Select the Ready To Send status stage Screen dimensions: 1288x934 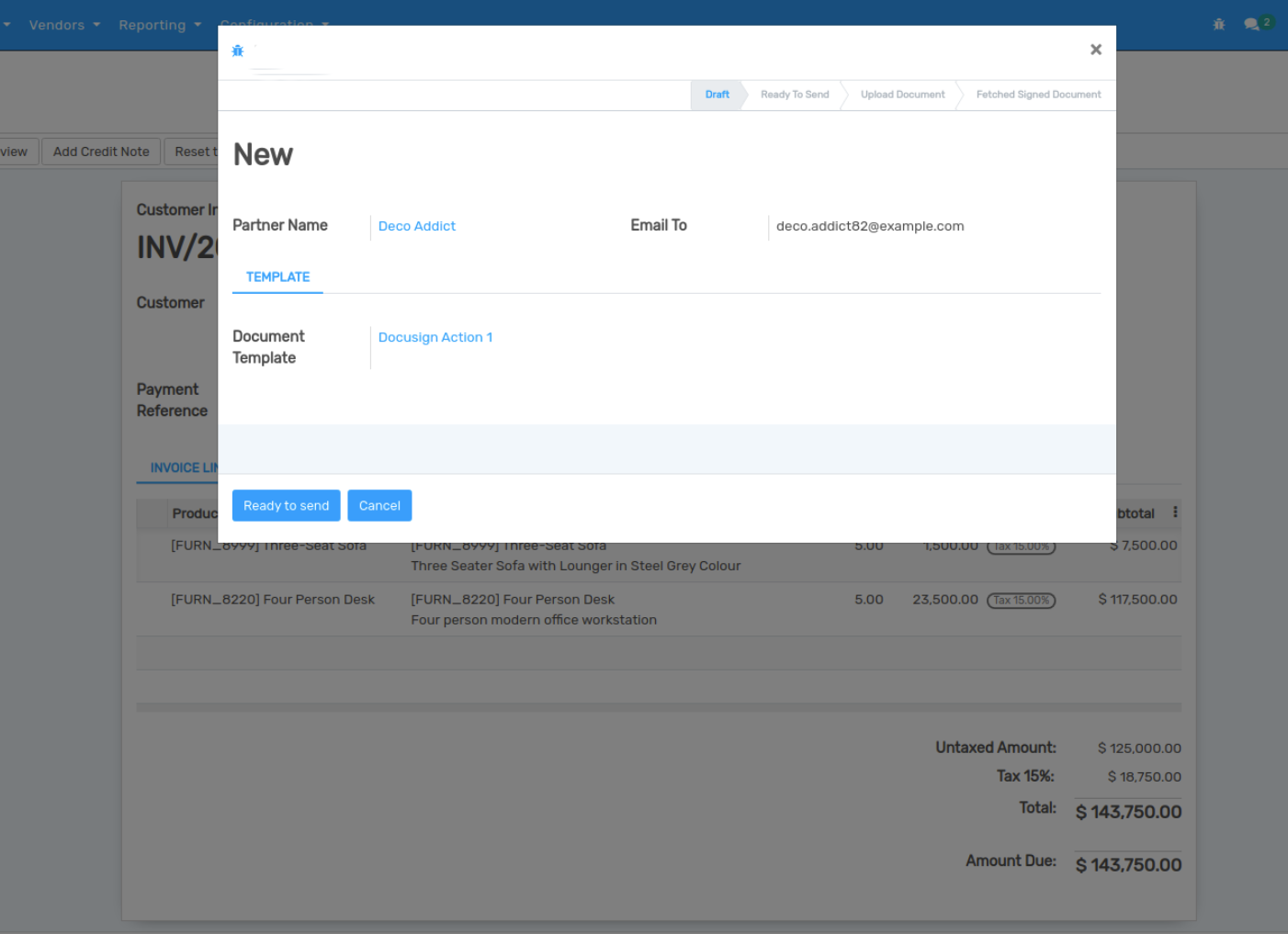(794, 95)
